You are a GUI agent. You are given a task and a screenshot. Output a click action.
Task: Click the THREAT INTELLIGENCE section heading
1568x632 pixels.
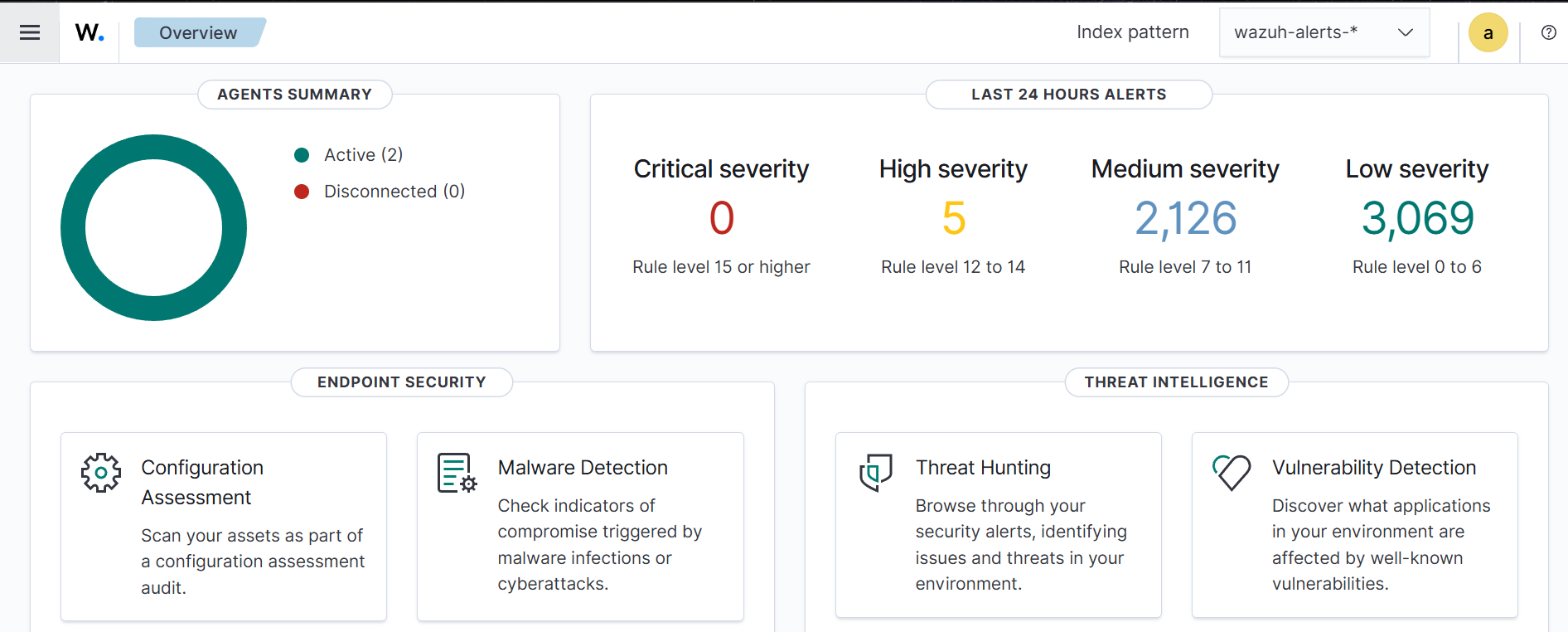[x=1177, y=382]
